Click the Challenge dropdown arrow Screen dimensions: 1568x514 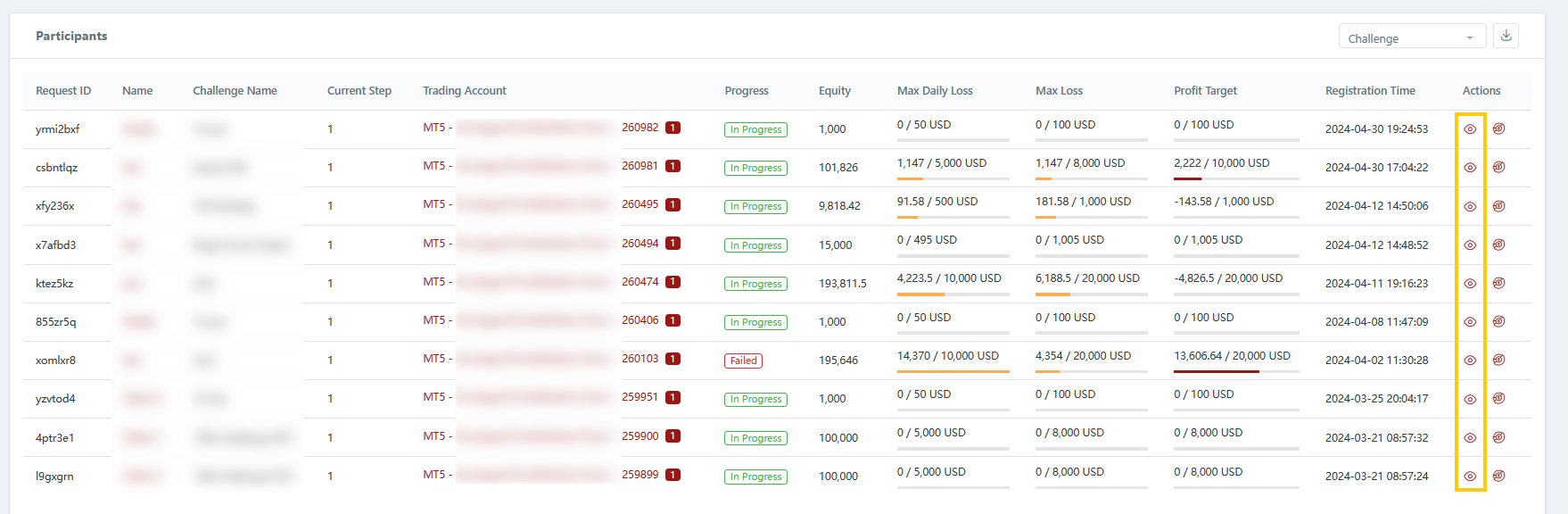coord(1470,38)
